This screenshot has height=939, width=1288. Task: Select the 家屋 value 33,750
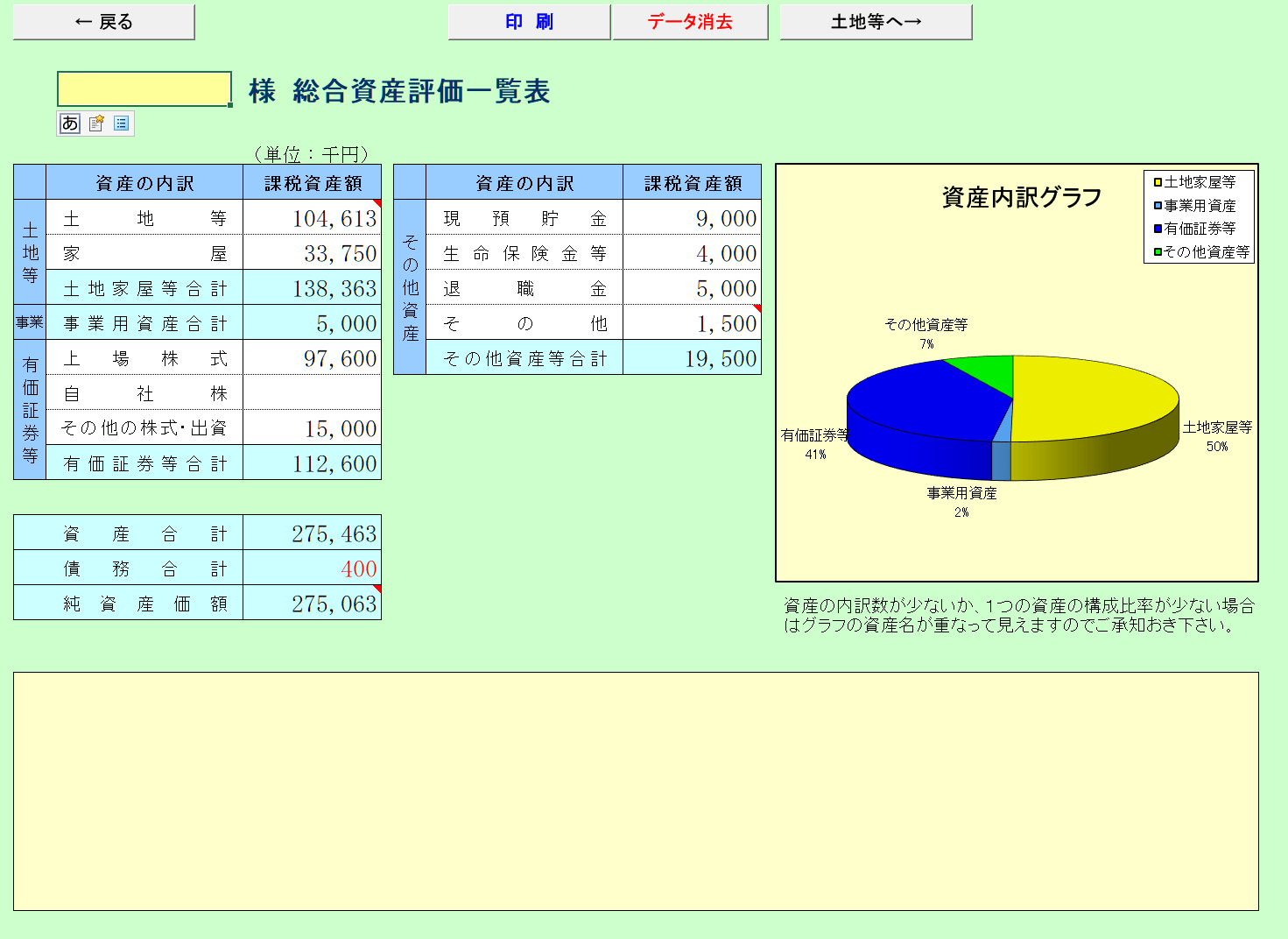pos(312,252)
